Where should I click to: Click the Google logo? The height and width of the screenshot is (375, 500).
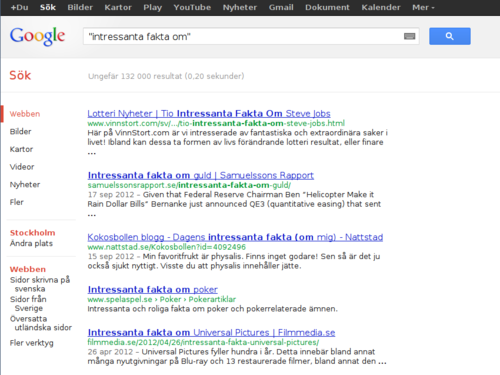point(37,36)
